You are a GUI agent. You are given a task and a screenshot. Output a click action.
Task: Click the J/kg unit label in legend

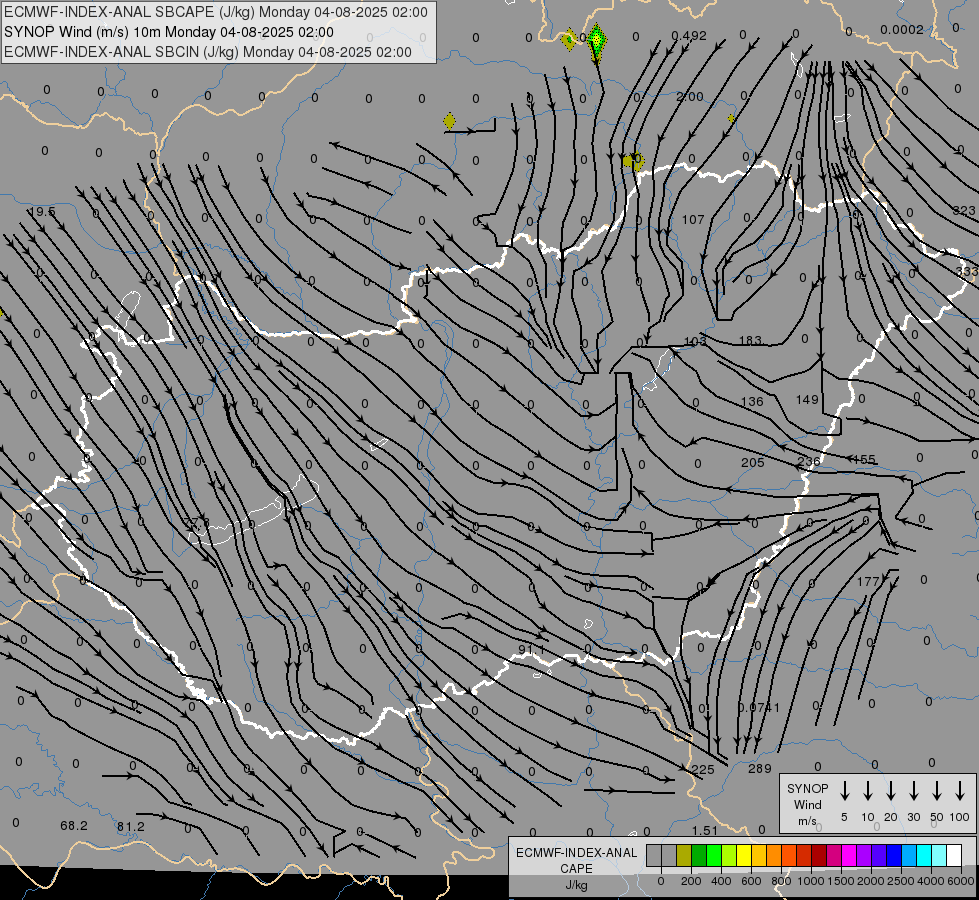point(576,884)
